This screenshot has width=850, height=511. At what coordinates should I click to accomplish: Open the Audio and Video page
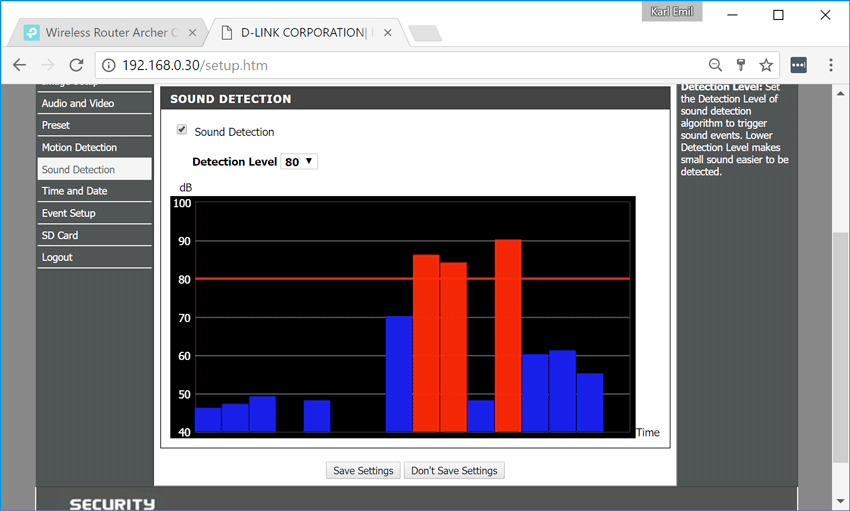click(x=77, y=103)
